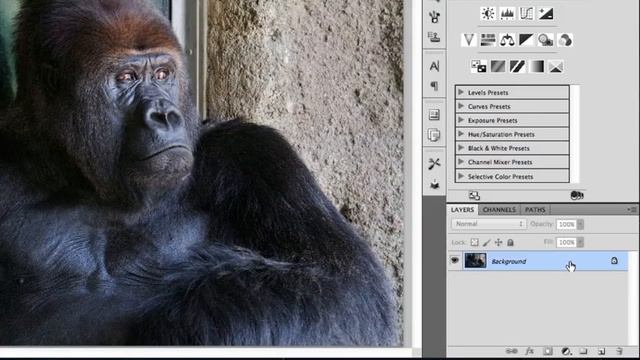Viewport: 640px width, 360px height.
Task: Toggle lock image pixels brush icon
Action: (487, 242)
